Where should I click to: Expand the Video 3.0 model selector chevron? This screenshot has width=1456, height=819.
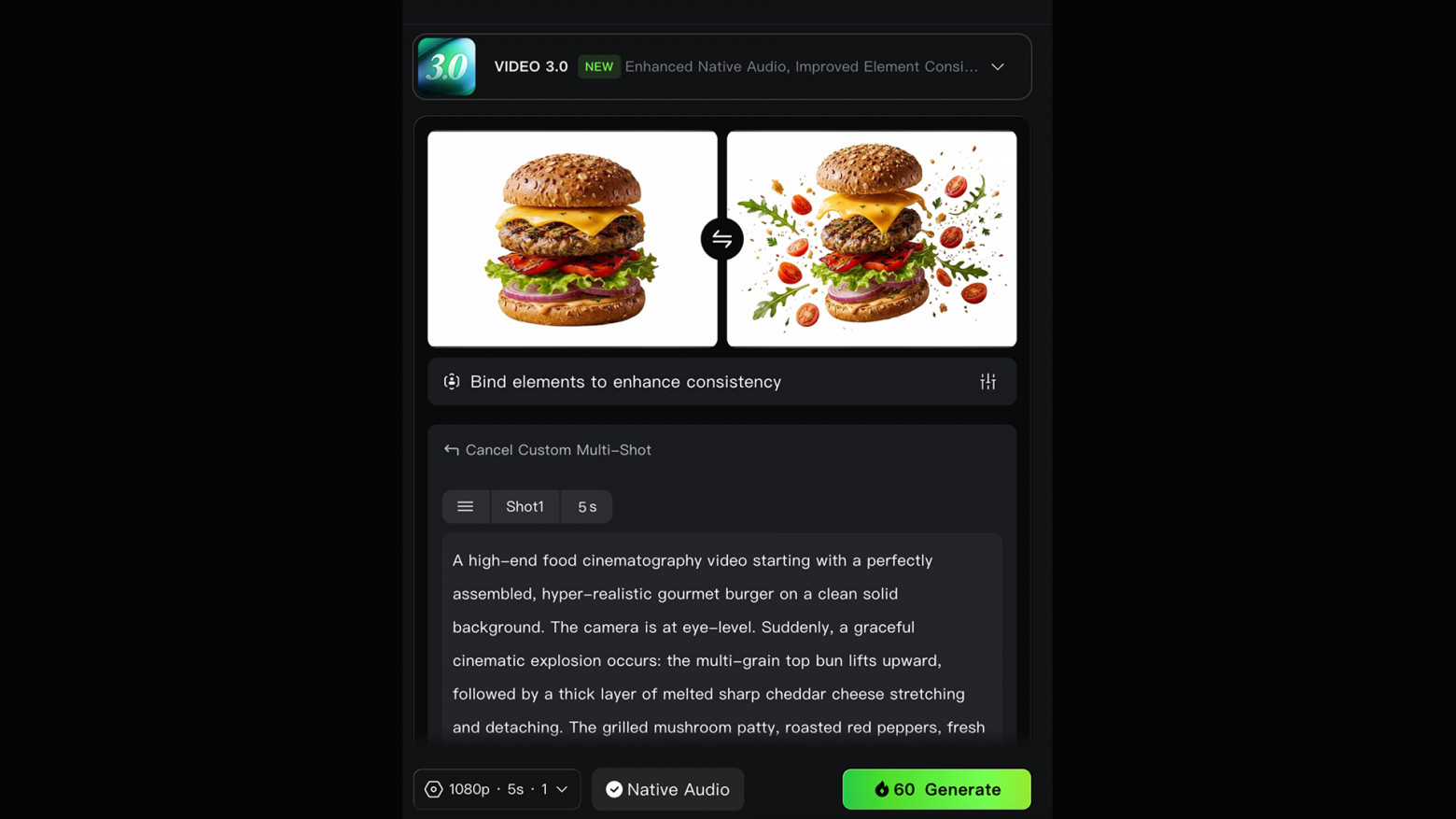click(x=998, y=67)
